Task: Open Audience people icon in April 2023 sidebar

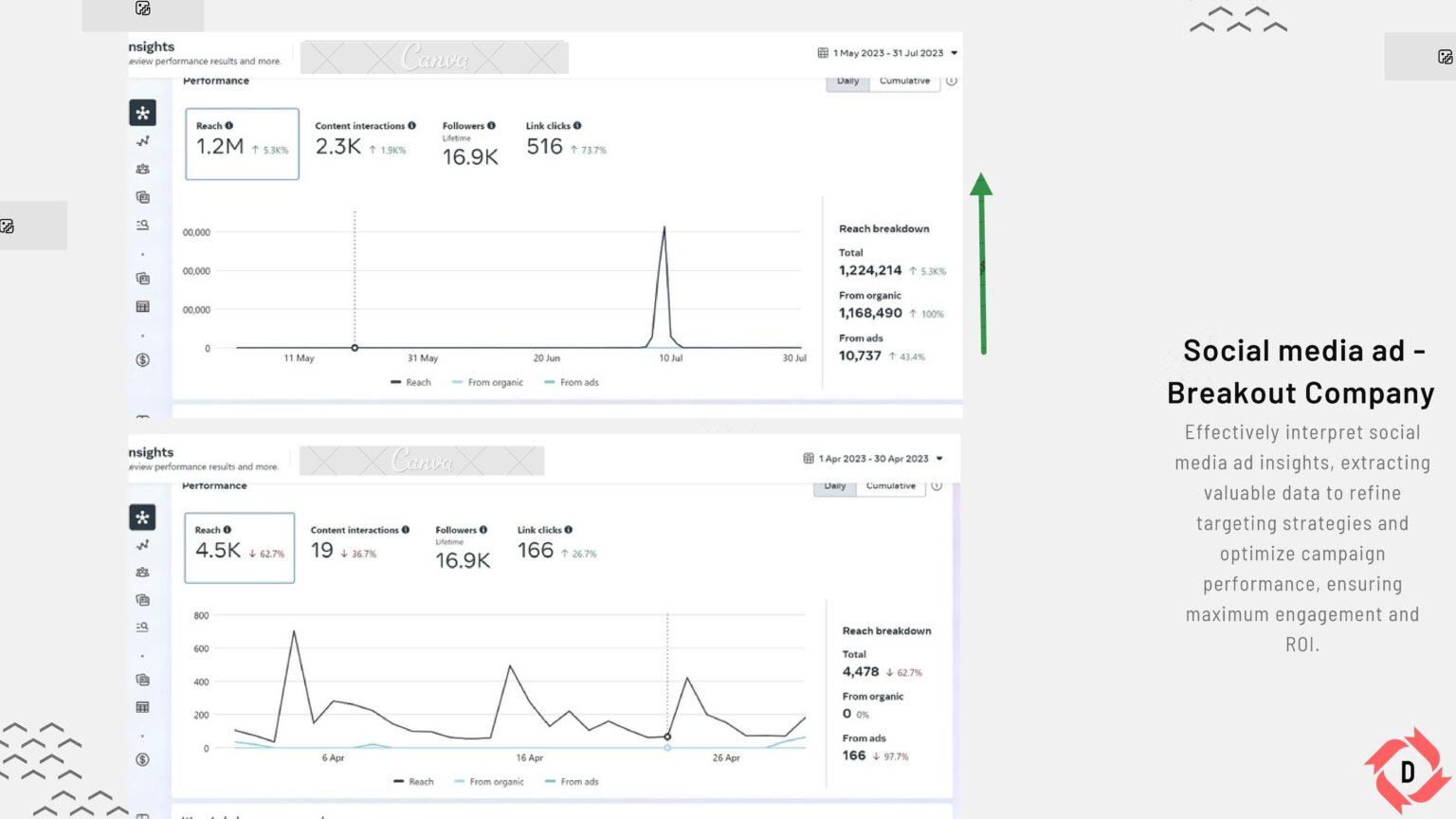Action: [x=142, y=573]
